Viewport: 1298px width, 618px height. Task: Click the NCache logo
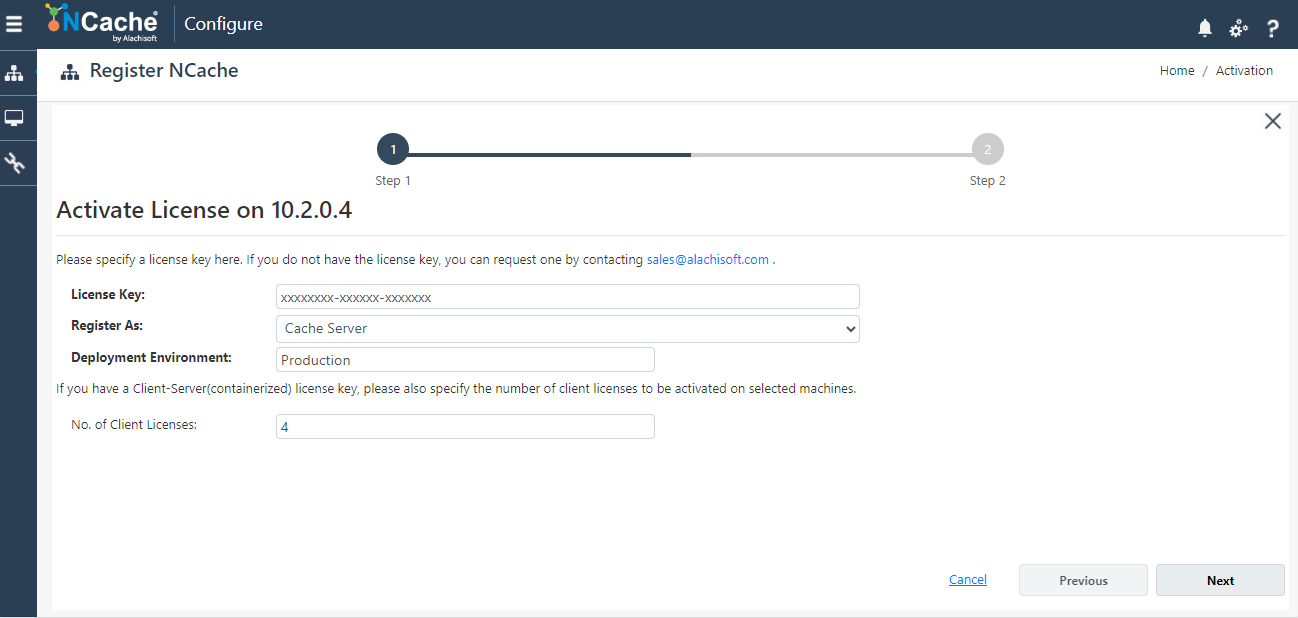coord(102,23)
